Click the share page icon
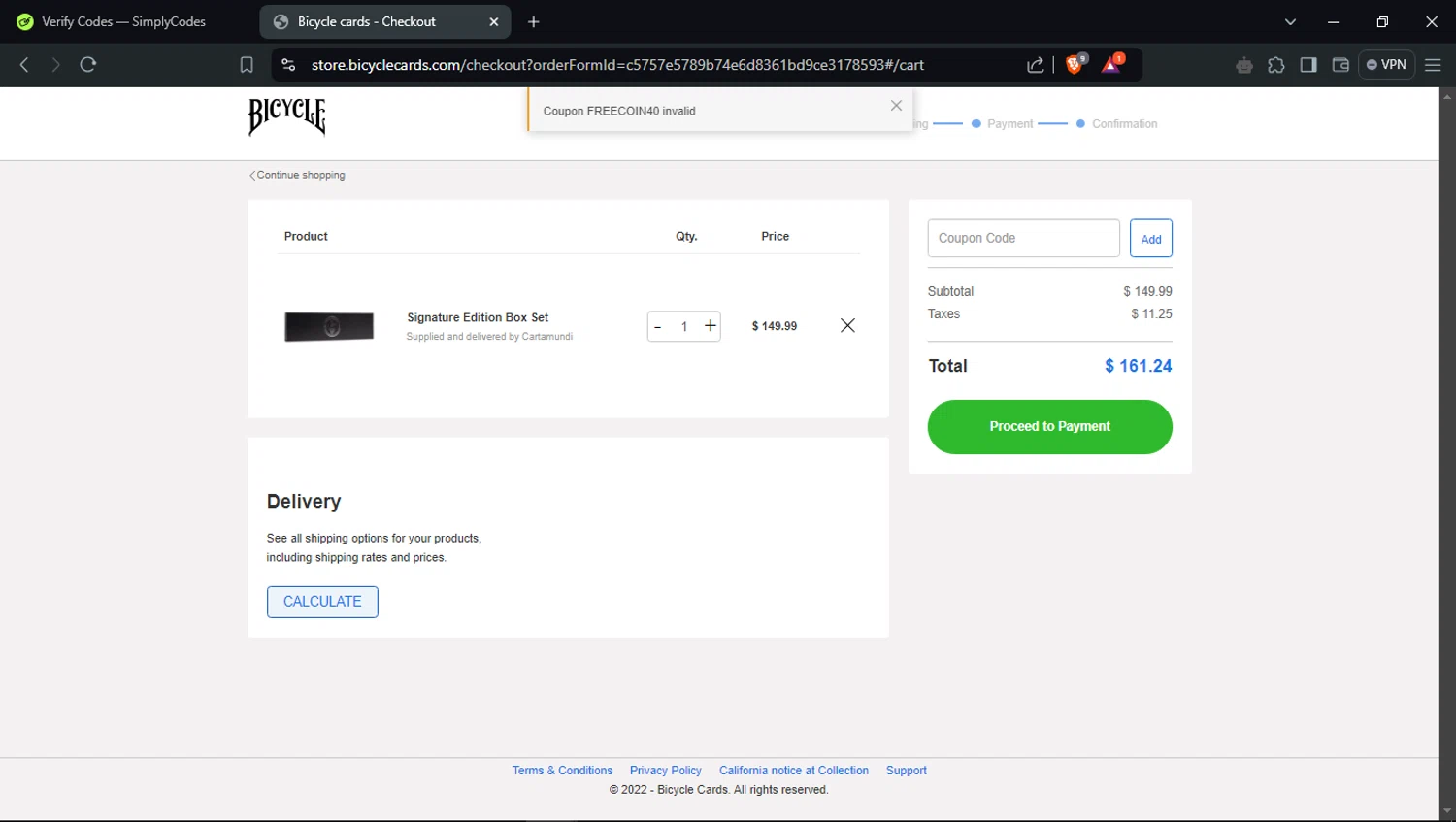Image resolution: width=1456 pixels, height=822 pixels. (x=1036, y=65)
